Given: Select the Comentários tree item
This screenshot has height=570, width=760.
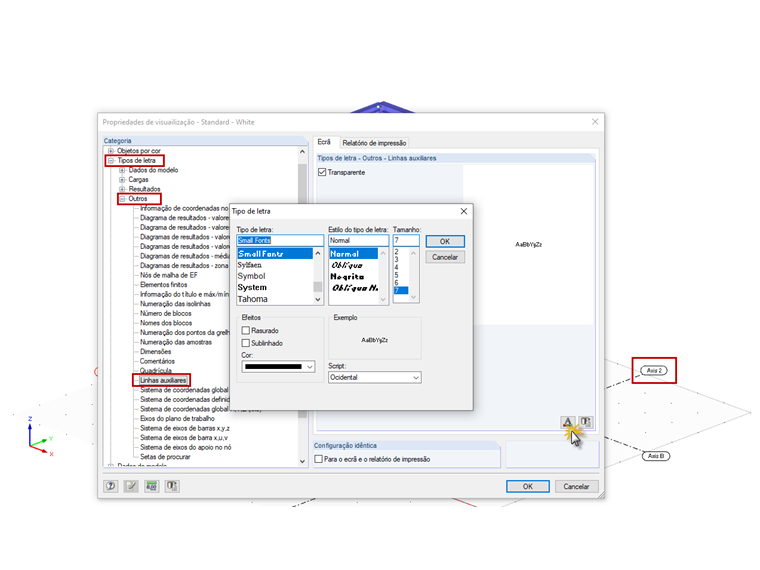Looking at the screenshot, I should (157, 361).
